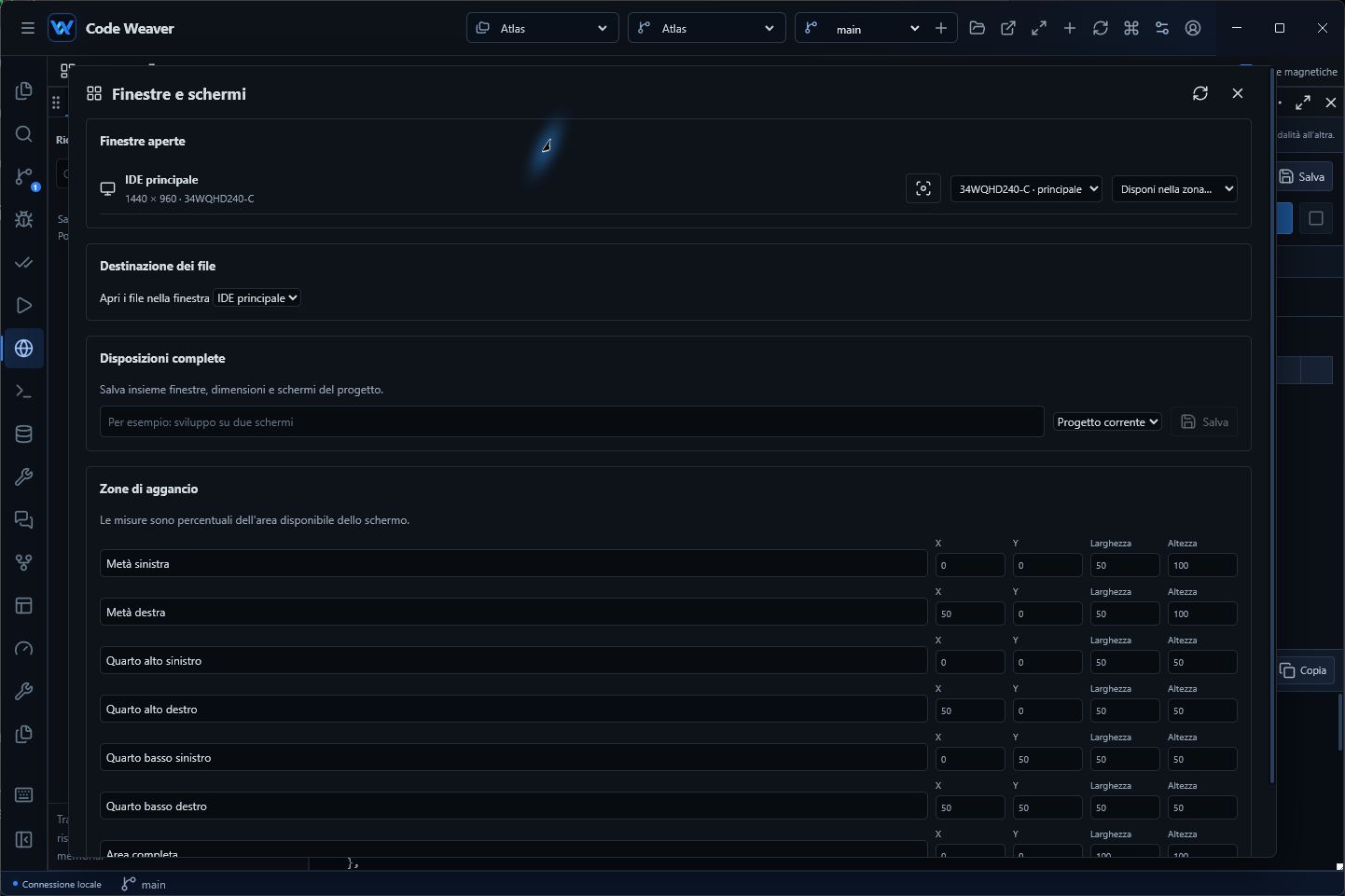Screen dimensions: 1345x896
Task: Refresh the Finestre e schermi dialog
Action: 1200,93
